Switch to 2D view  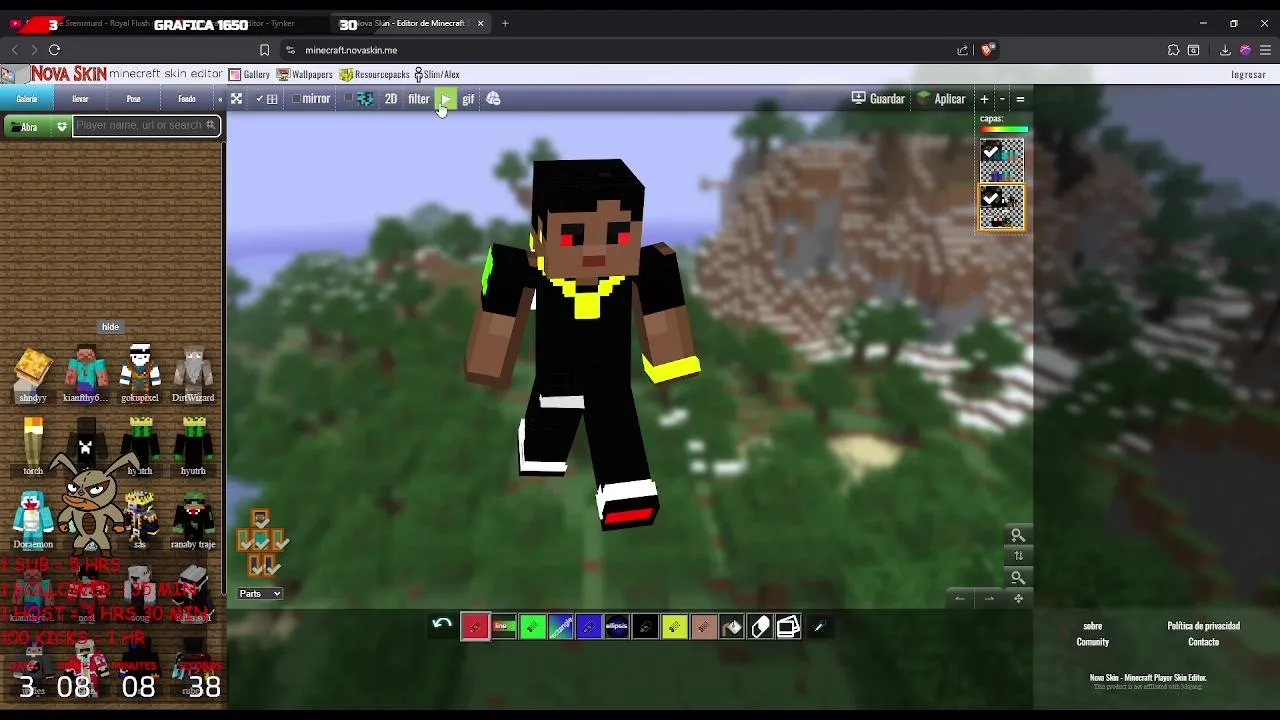391,99
